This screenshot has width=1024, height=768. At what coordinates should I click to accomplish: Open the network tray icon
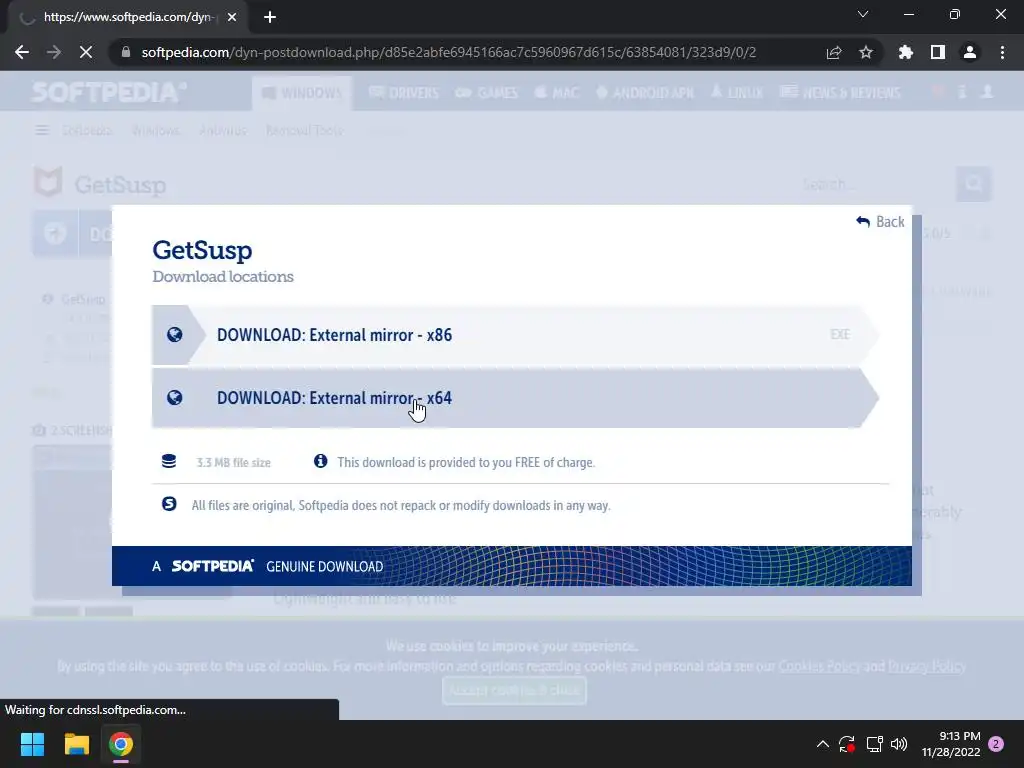(x=874, y=744)
